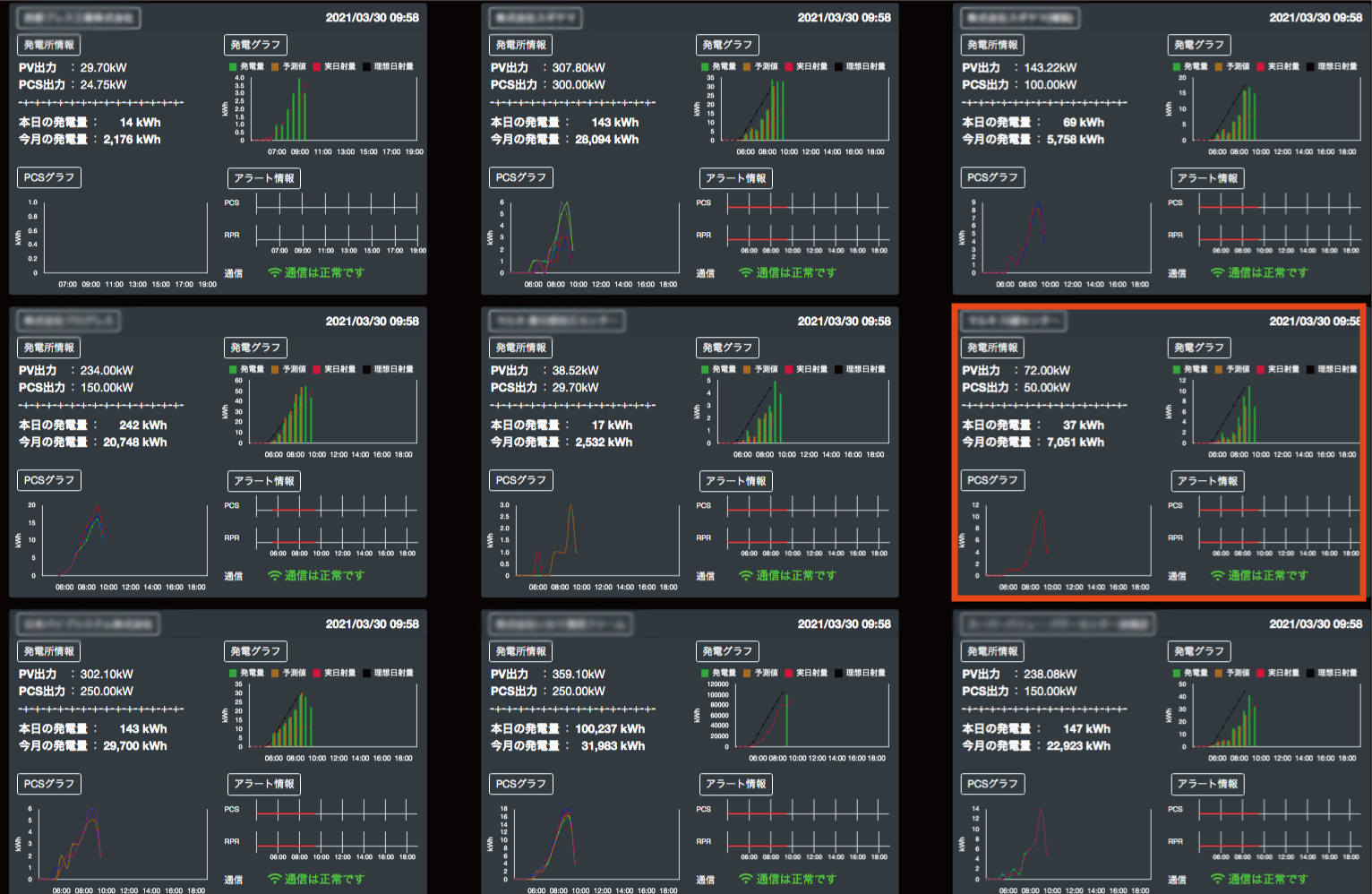Screen dimensions: 1372x894
Task: Select PCSグラフ in the PV 359.10kW card
Action: (521, 784)
